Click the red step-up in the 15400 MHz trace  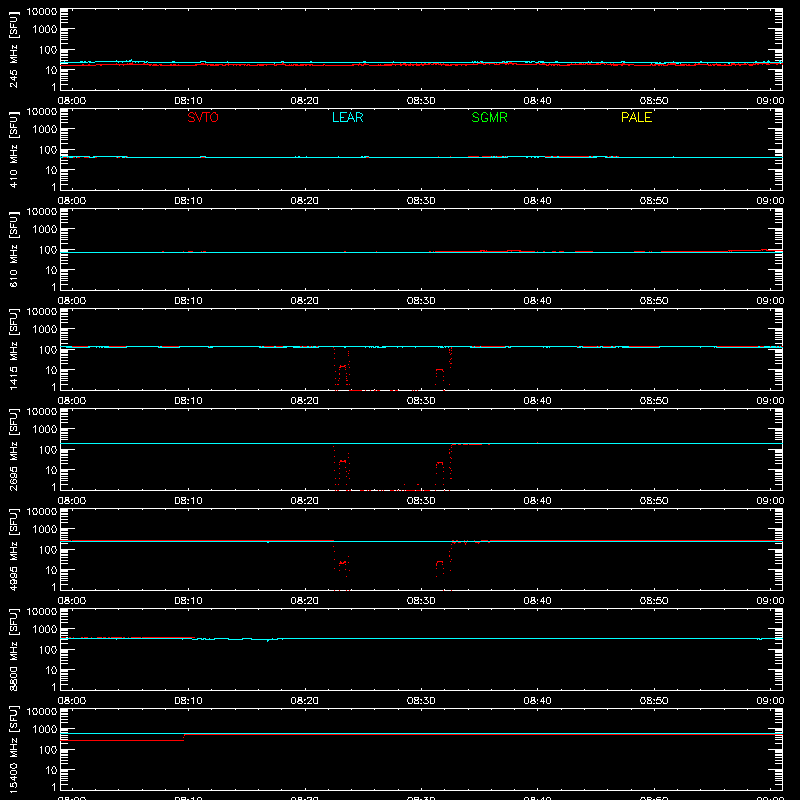pyautogui.click(x=184, y=737)
